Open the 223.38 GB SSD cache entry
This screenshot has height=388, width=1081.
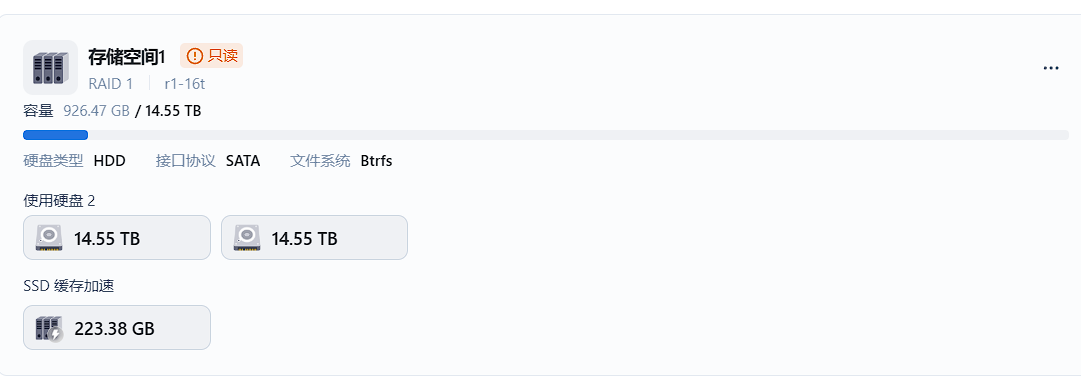(x=117, y=327)
